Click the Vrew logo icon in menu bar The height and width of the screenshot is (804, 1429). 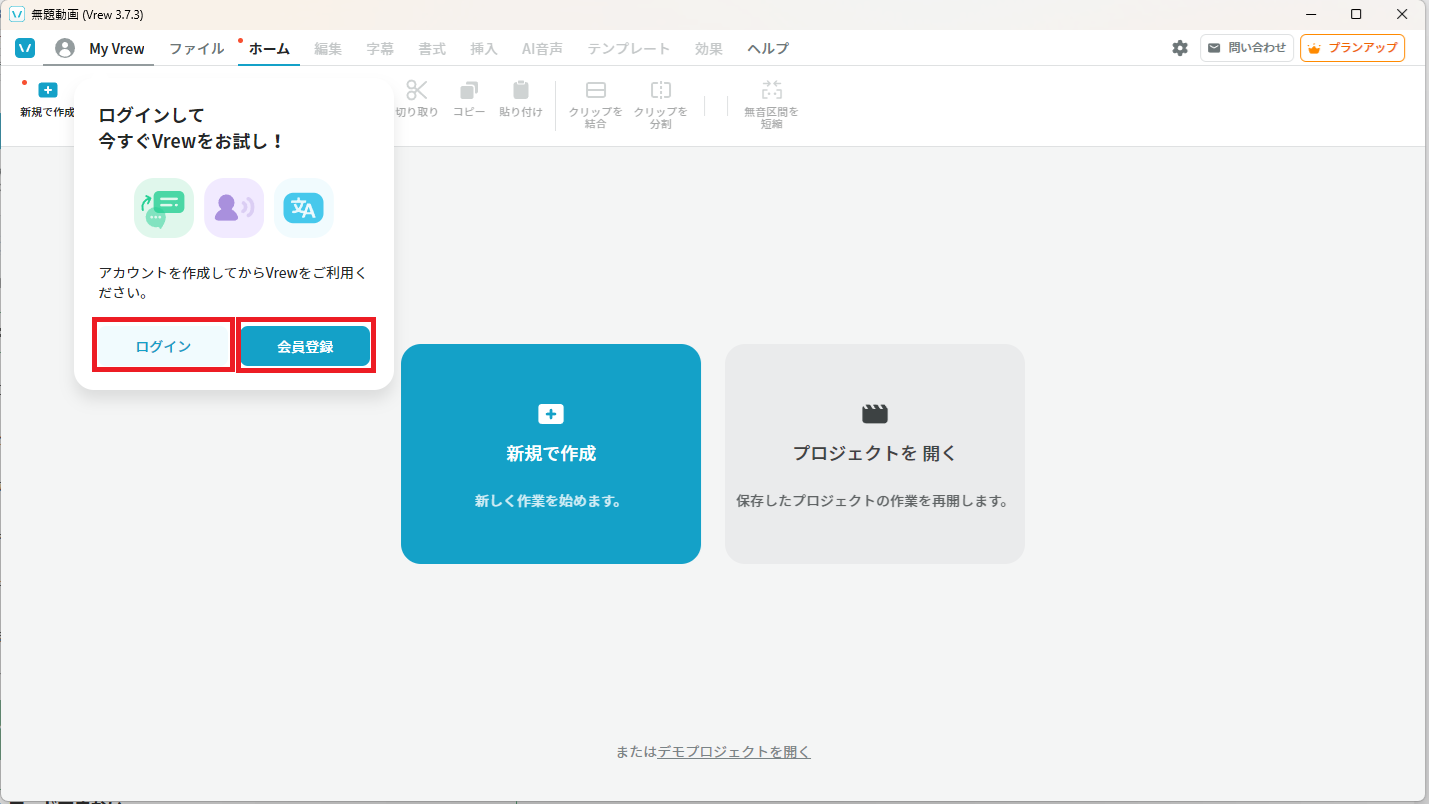pos(25,48)
